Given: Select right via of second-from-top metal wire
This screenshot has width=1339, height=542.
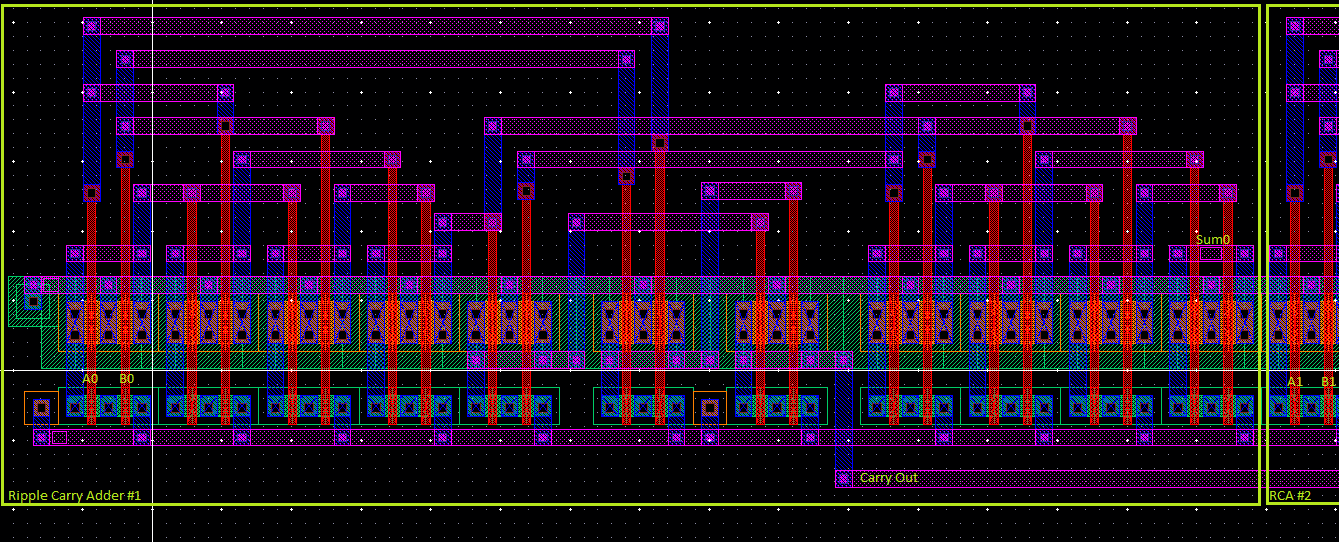Looking at the screenshot, I should [626, 59].
